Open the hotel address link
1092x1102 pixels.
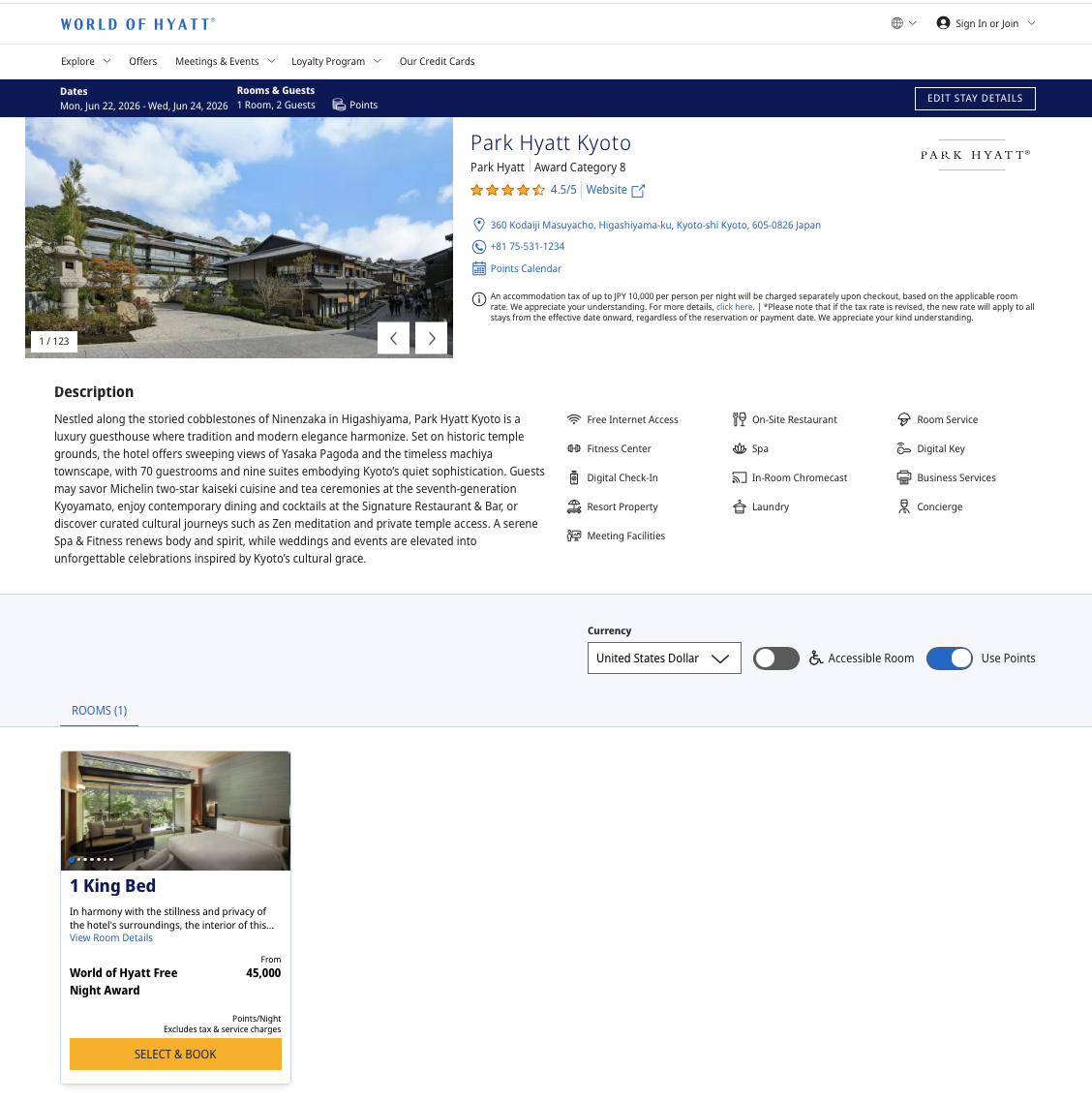tap(655, 225)
